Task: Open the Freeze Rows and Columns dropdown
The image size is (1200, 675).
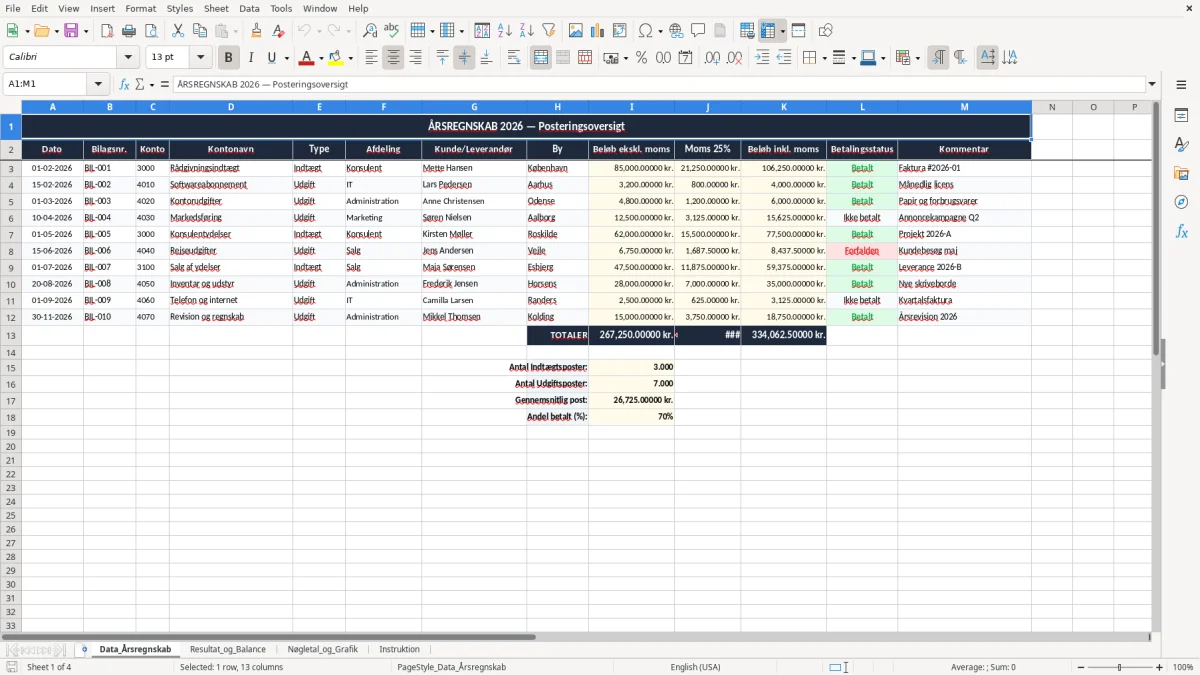Action: pyautogui.click(x=782, y=31)
